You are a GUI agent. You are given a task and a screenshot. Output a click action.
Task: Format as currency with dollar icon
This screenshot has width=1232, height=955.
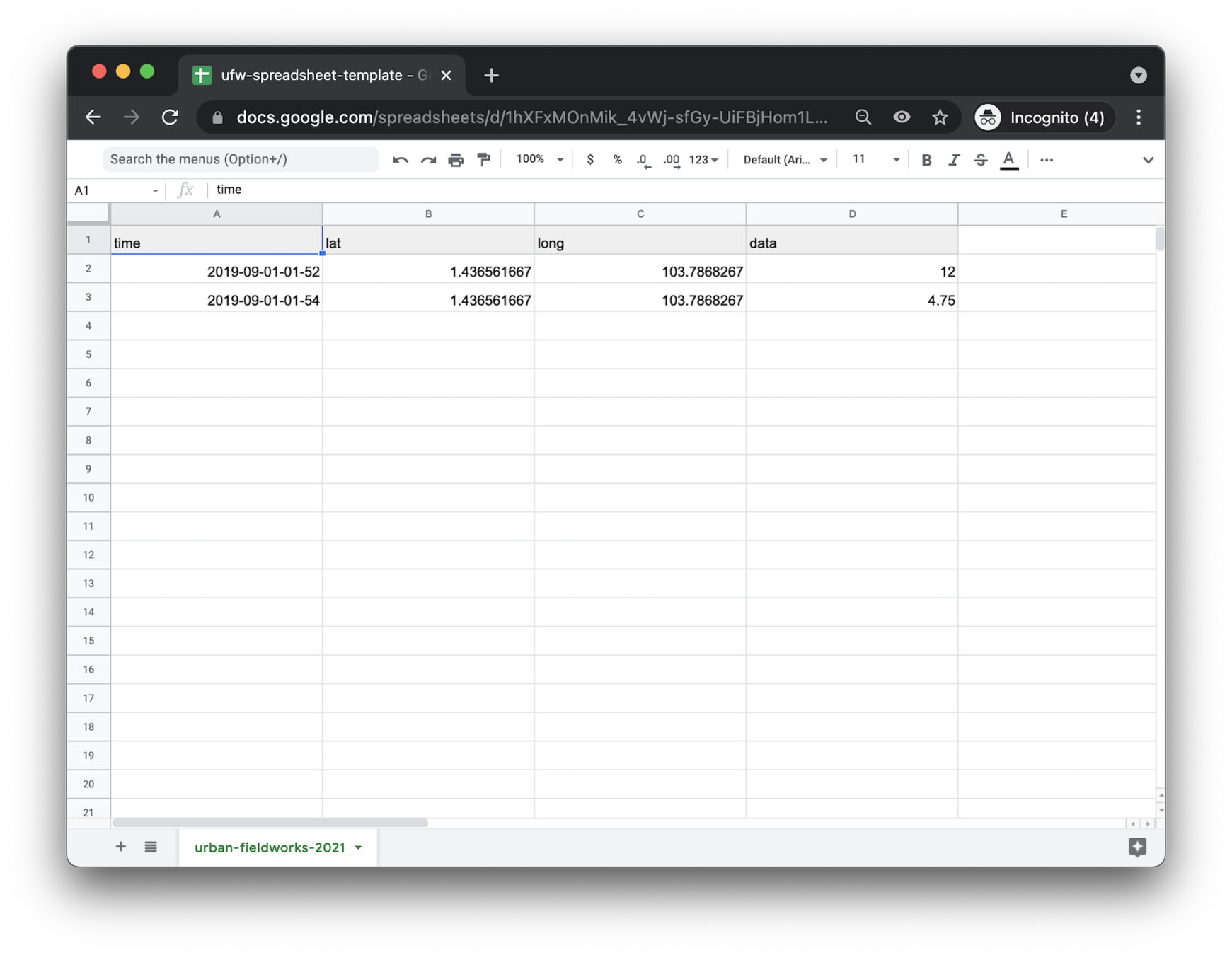pyautogui.click(x=590, y=160)
